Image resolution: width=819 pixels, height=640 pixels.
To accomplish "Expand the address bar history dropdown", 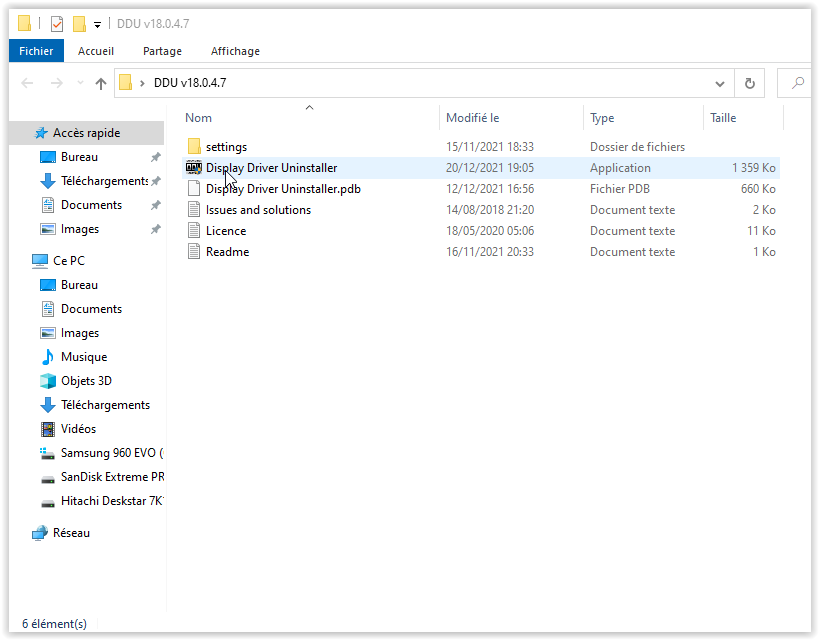I will 720,84.
